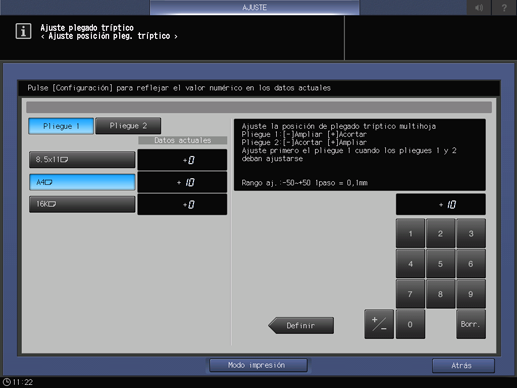Click the Atrás button
517x388 pixels.
tap(463, 365)
